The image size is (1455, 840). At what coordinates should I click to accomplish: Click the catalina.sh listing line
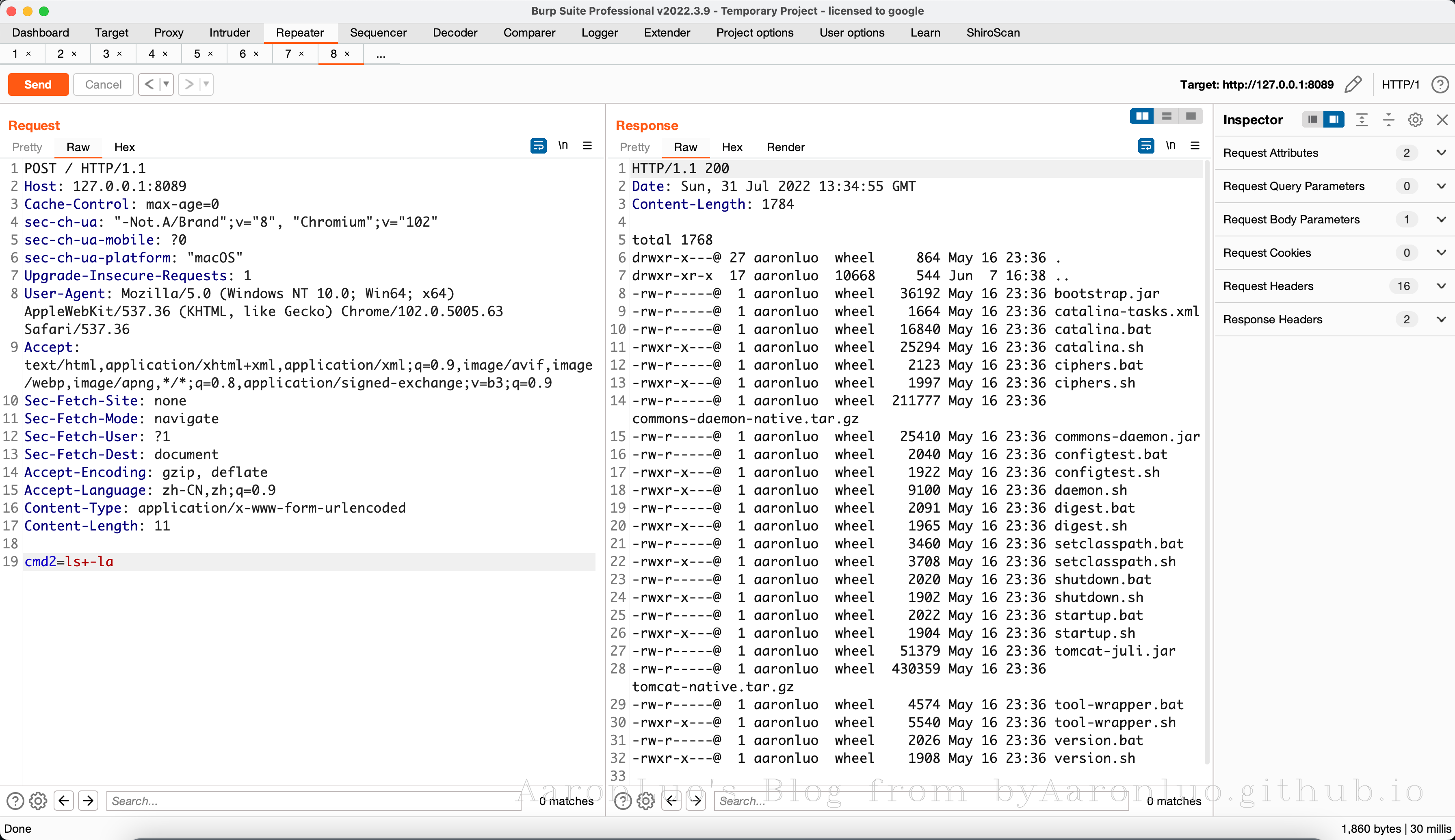pos(887,347)
